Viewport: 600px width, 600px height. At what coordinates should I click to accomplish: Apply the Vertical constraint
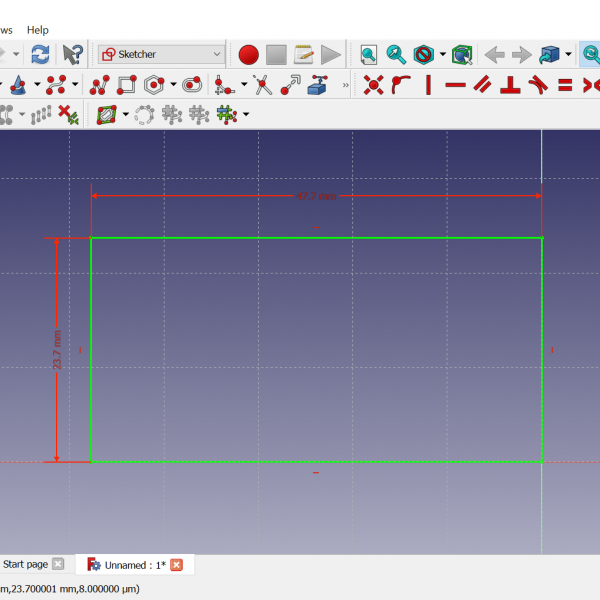[428, 85]
